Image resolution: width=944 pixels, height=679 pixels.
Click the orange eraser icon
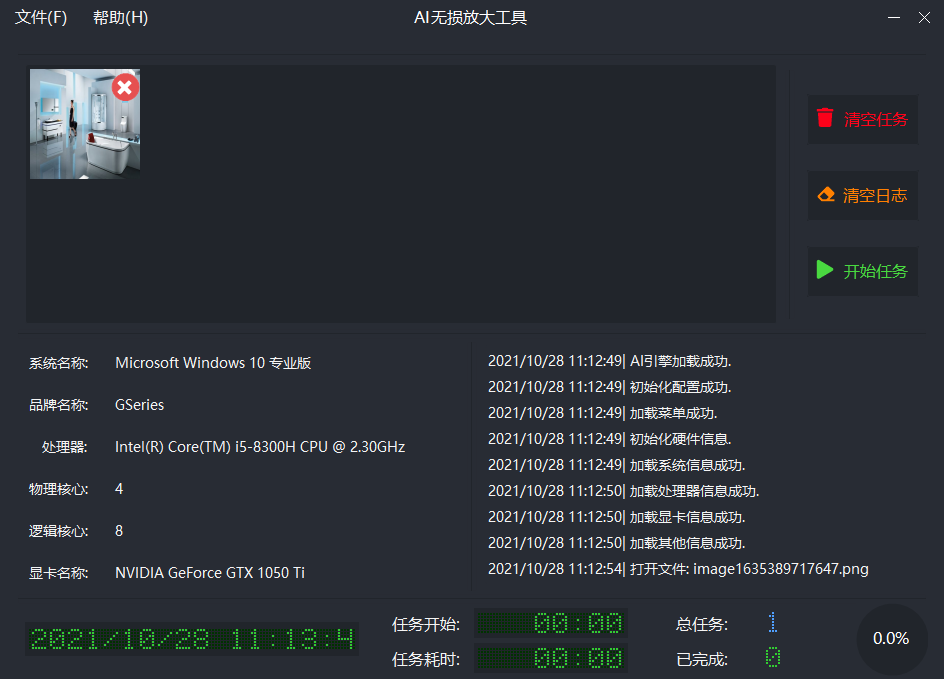pos(826,194)
